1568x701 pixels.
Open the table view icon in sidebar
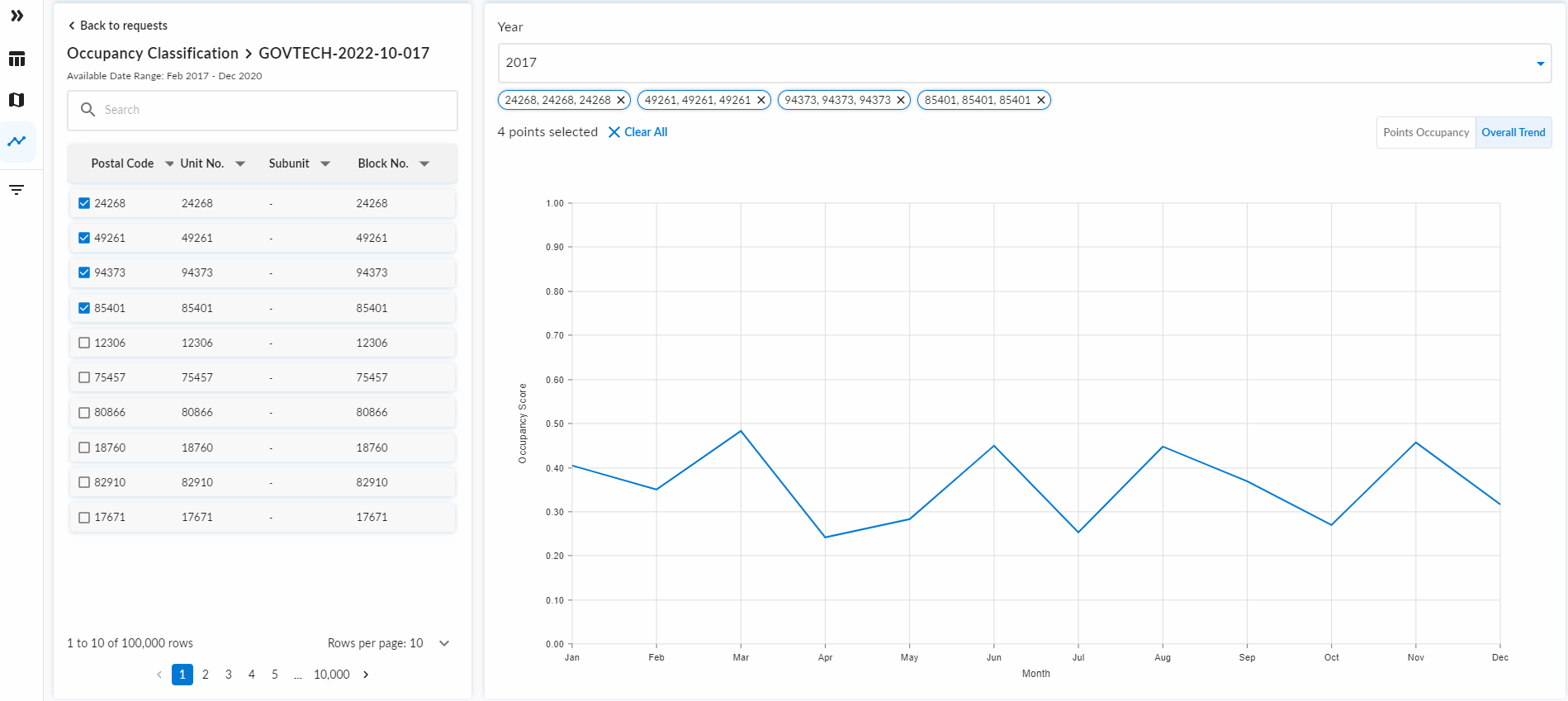[17, 59]
